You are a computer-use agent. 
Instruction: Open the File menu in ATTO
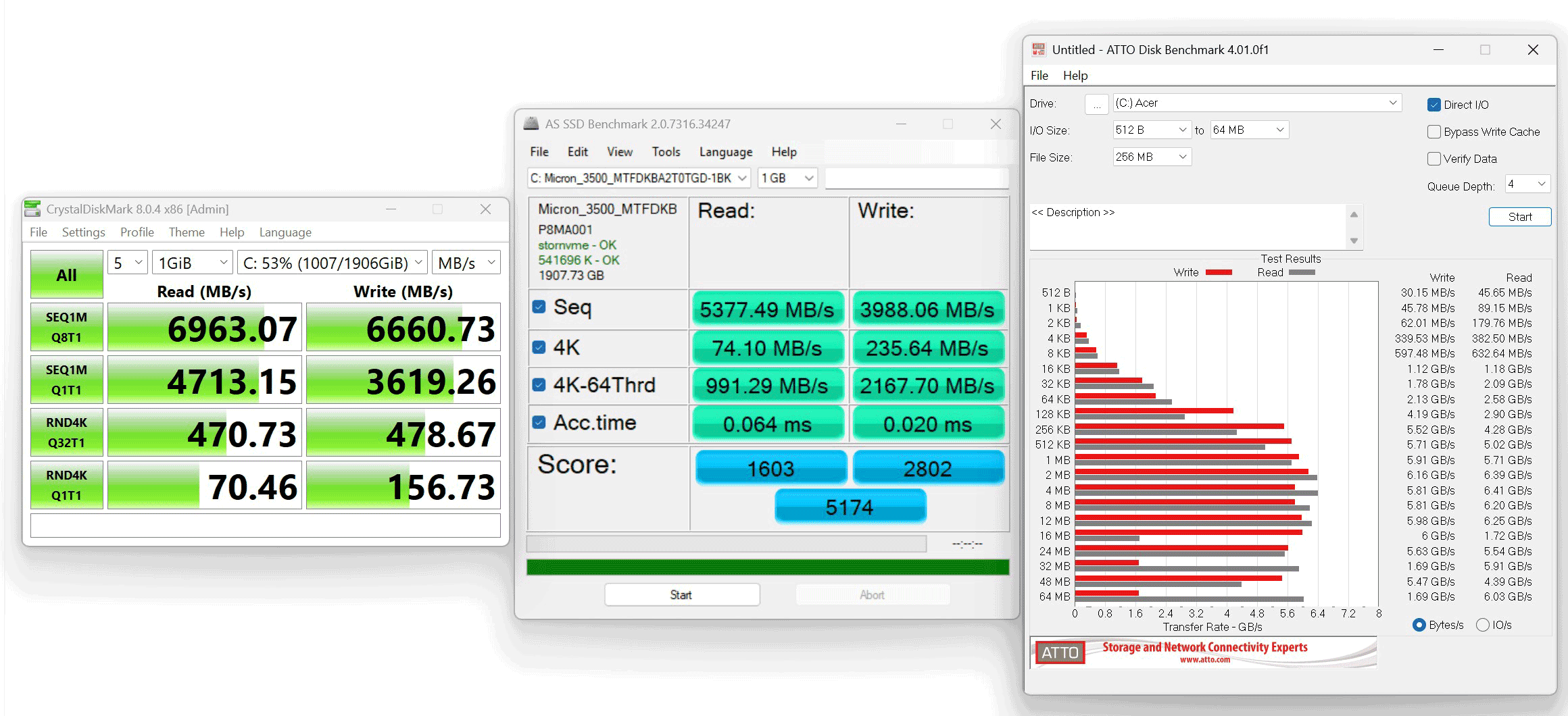pos(1039,76)
